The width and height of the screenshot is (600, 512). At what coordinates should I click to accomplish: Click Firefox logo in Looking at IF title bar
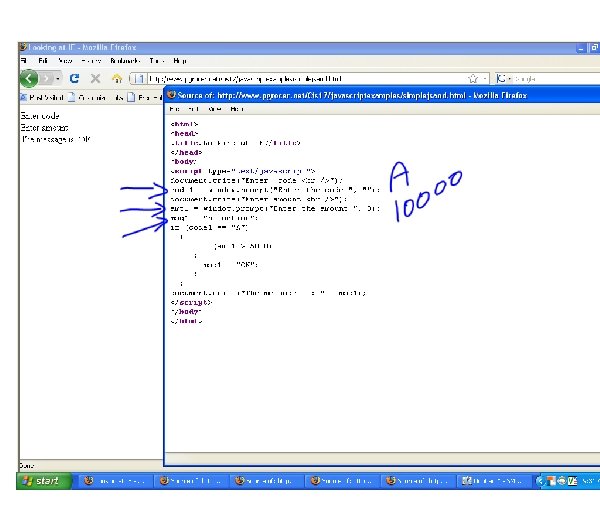23,47
